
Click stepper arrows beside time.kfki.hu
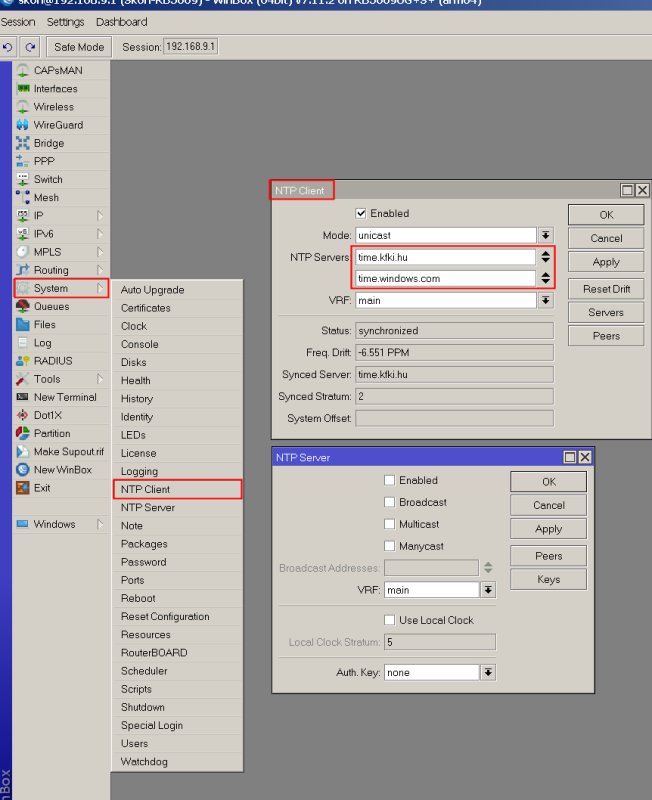(x=546, y=257)
